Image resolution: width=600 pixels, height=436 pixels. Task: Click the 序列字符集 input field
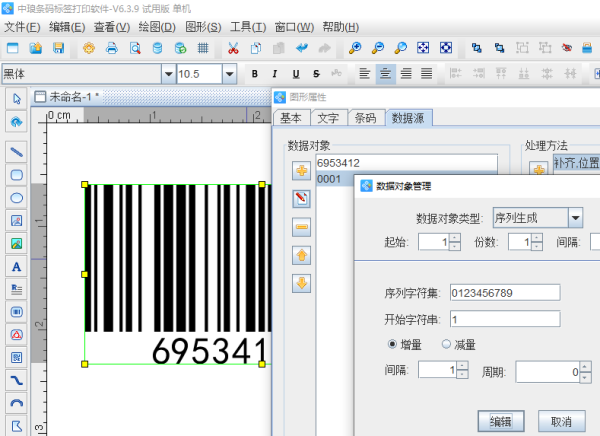505,293
